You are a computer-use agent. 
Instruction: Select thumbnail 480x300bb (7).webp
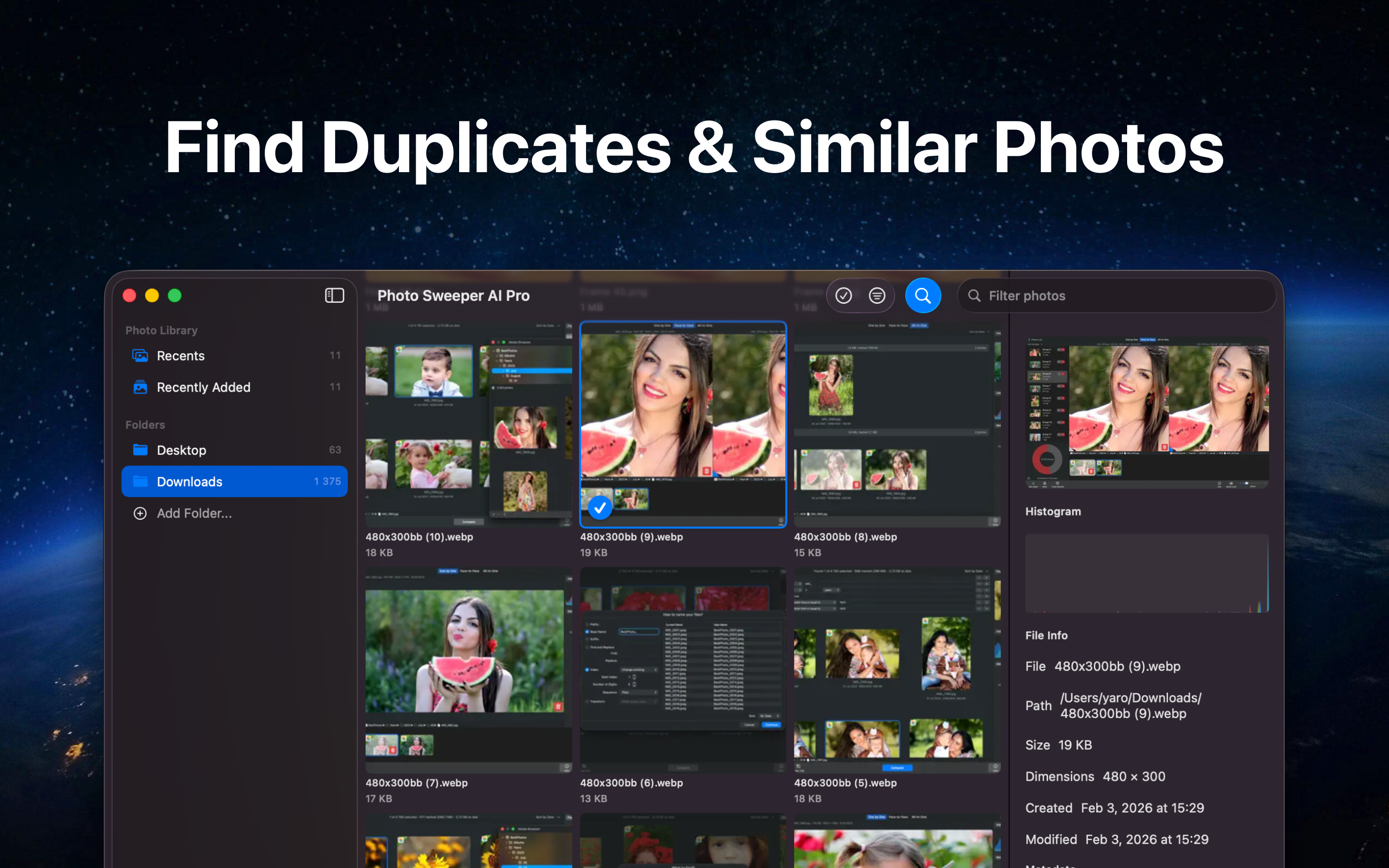pyautogui.click(x=468, y=670)
